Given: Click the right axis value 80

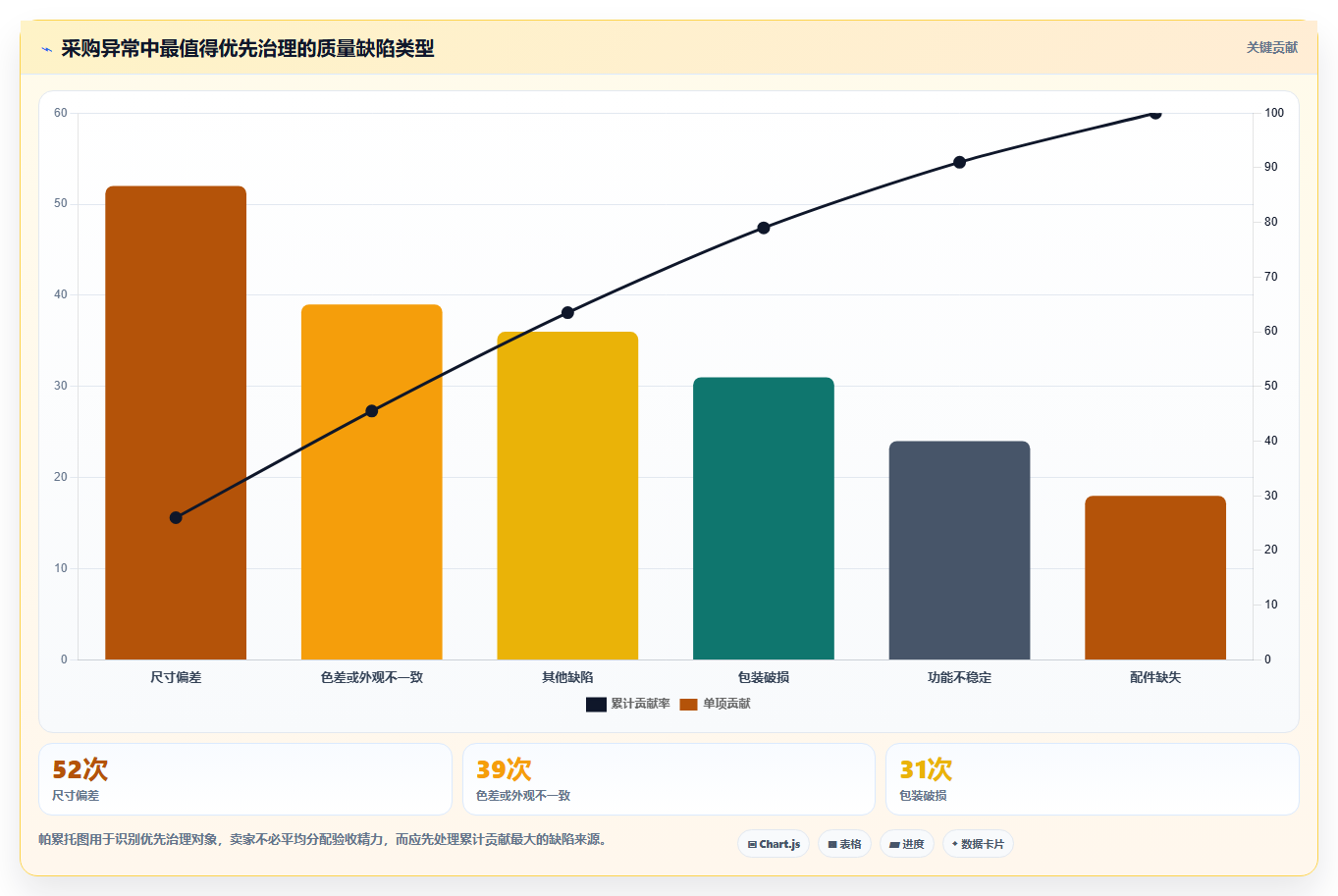Looking at the screenshot, I should [x=1271, y=222].
